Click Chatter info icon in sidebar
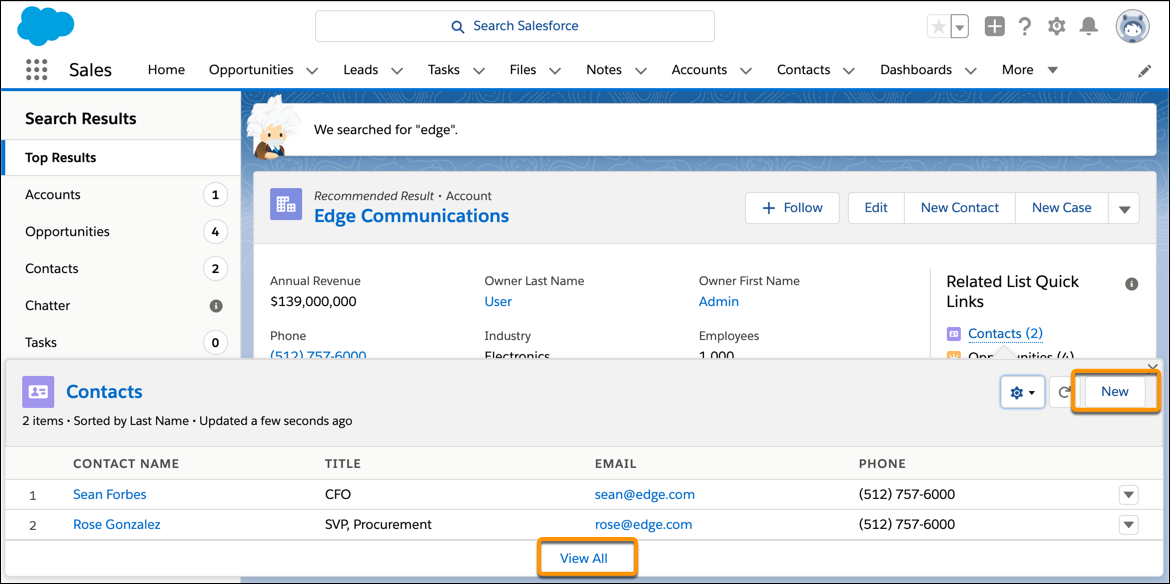 [216, 306]
